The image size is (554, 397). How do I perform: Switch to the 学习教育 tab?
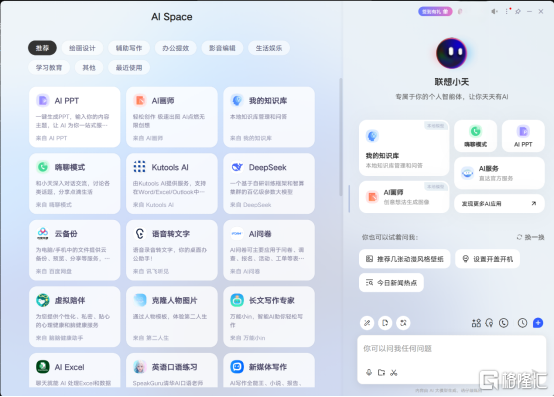(x=49, y=67)
